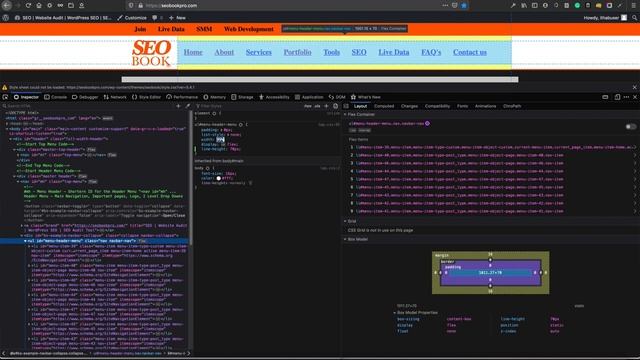Image resolution: width=640 pixels, height=360 pixels.
Task: Dismiss the stylesheet warning notification bar
Action: pyautogui.click(x=635, y=87)
